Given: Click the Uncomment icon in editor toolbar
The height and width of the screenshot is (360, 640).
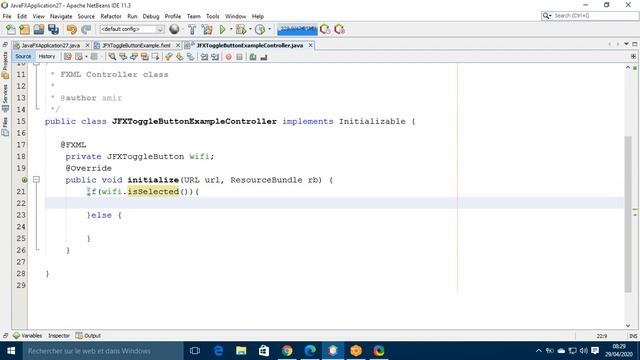Looking at the screenshot, I should coord(264,57).
